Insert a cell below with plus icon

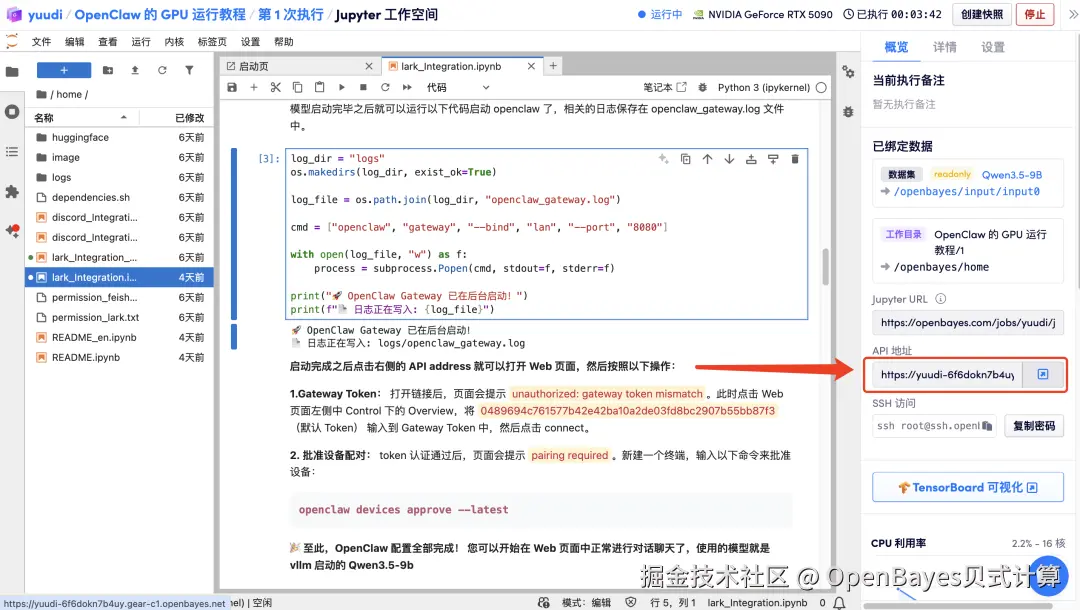point(253,87)
